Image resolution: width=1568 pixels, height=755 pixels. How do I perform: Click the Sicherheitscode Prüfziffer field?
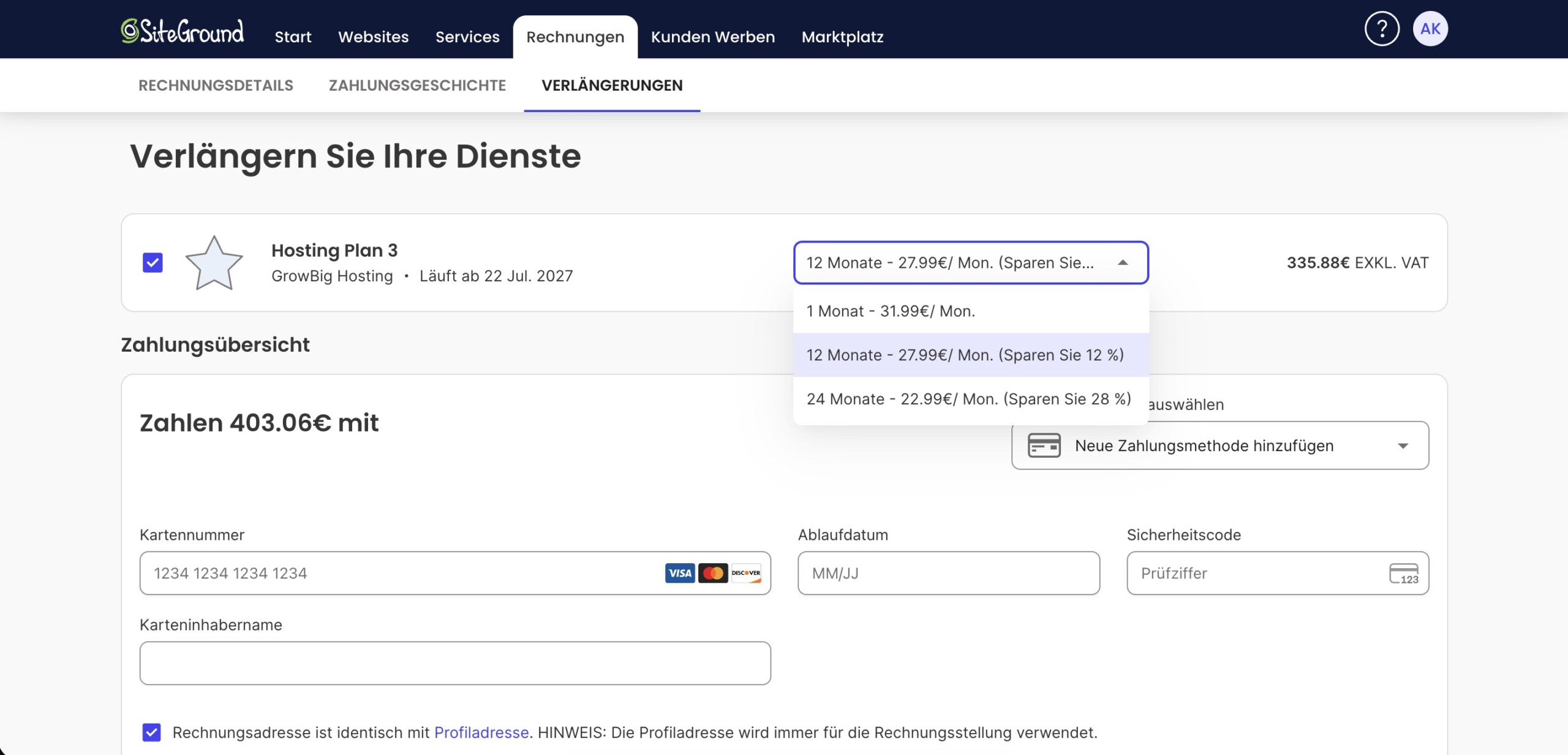pyautogui.click(x=1278, y=573)
